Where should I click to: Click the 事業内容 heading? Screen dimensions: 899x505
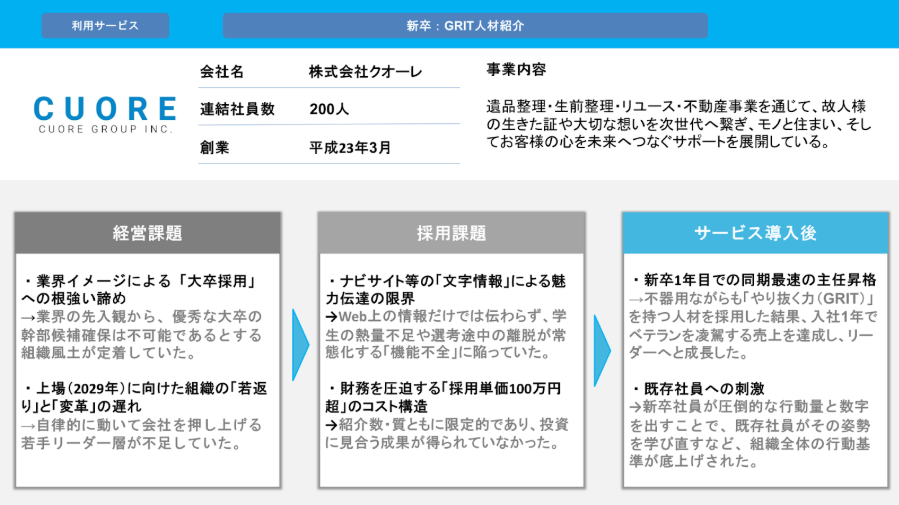point(516,70)
